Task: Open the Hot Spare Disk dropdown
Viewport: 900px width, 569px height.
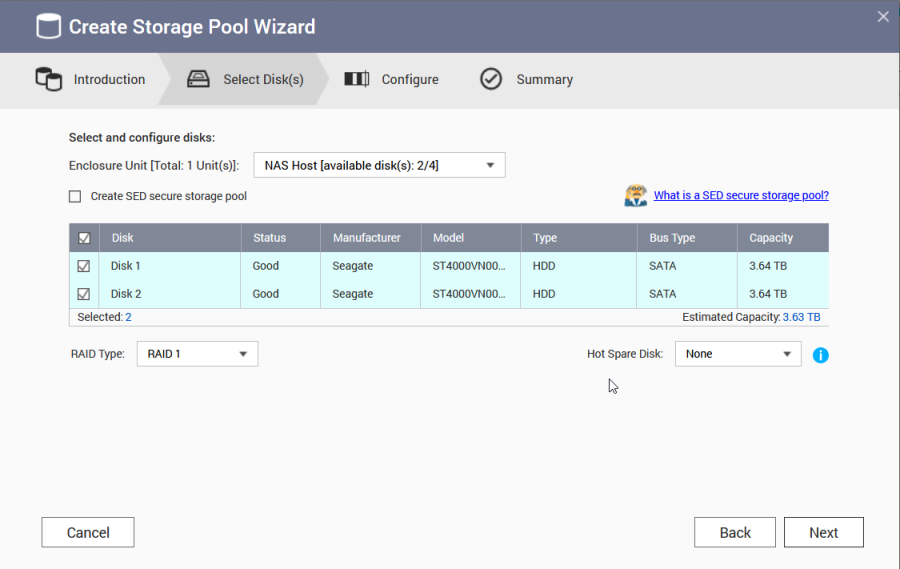Action: pos(738,354)
